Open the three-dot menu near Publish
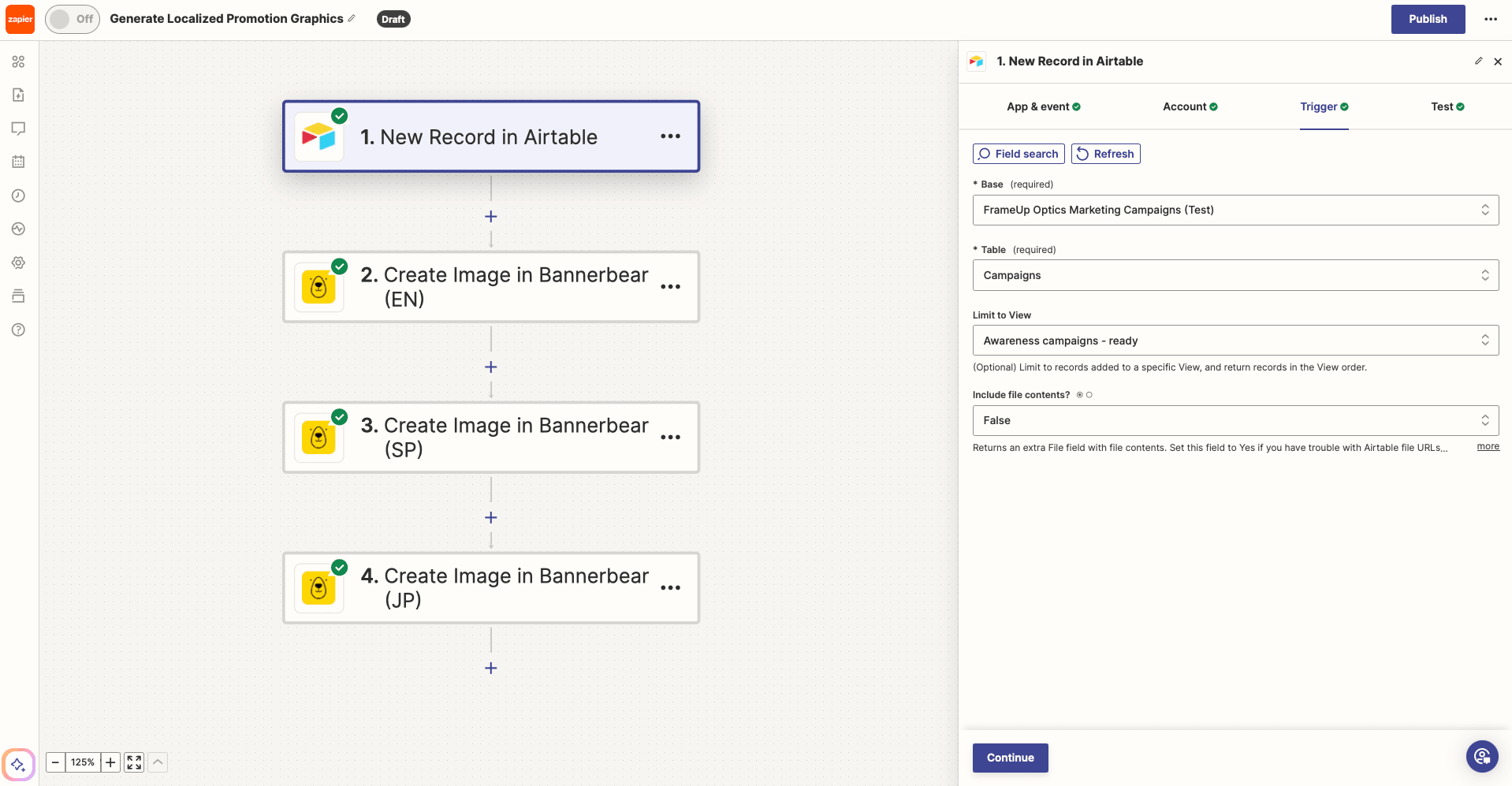Screen dimensions: 1512x786 click(1490, 19)
